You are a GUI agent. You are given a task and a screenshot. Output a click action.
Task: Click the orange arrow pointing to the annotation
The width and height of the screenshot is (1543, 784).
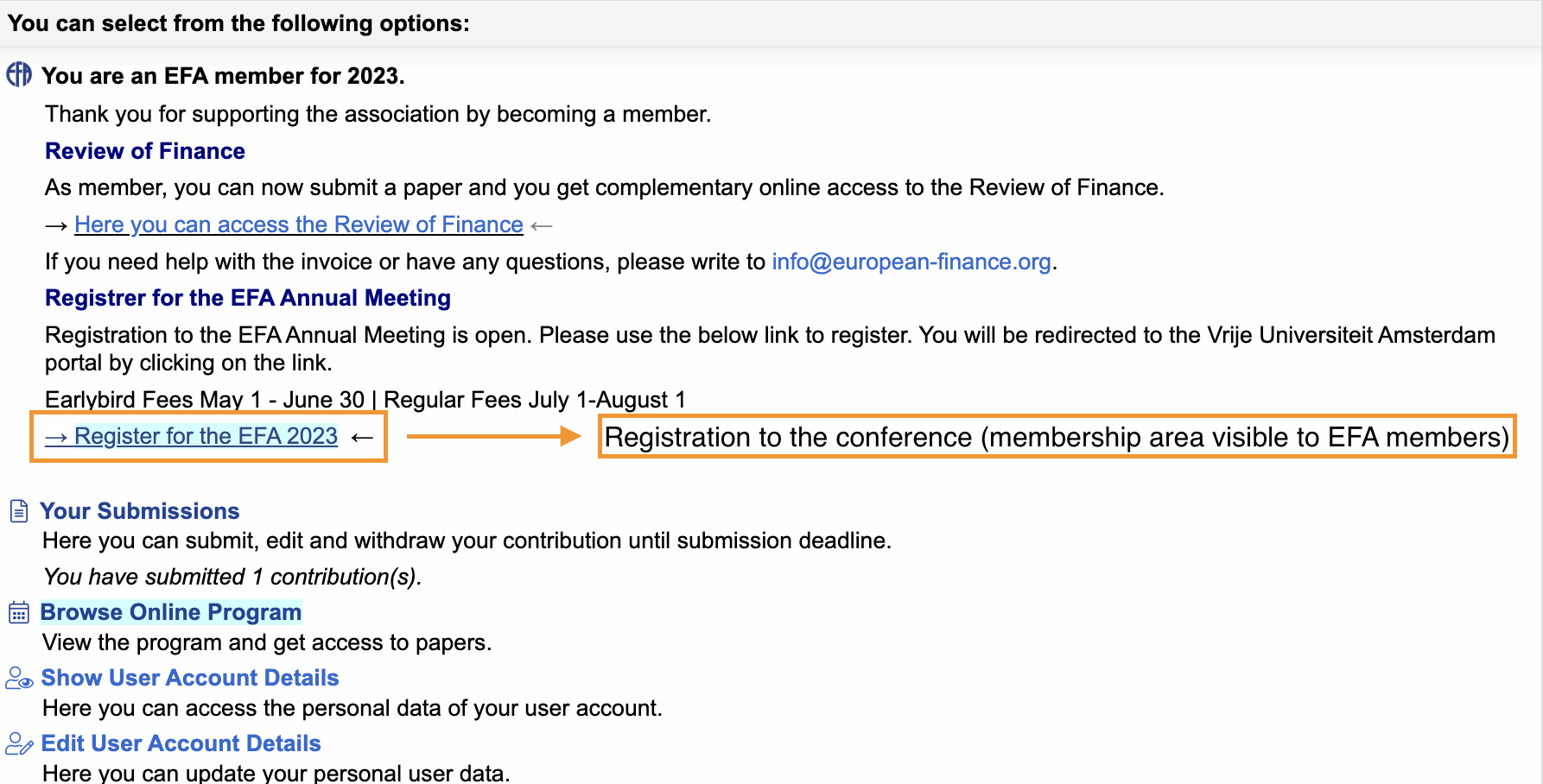(494, 437)
